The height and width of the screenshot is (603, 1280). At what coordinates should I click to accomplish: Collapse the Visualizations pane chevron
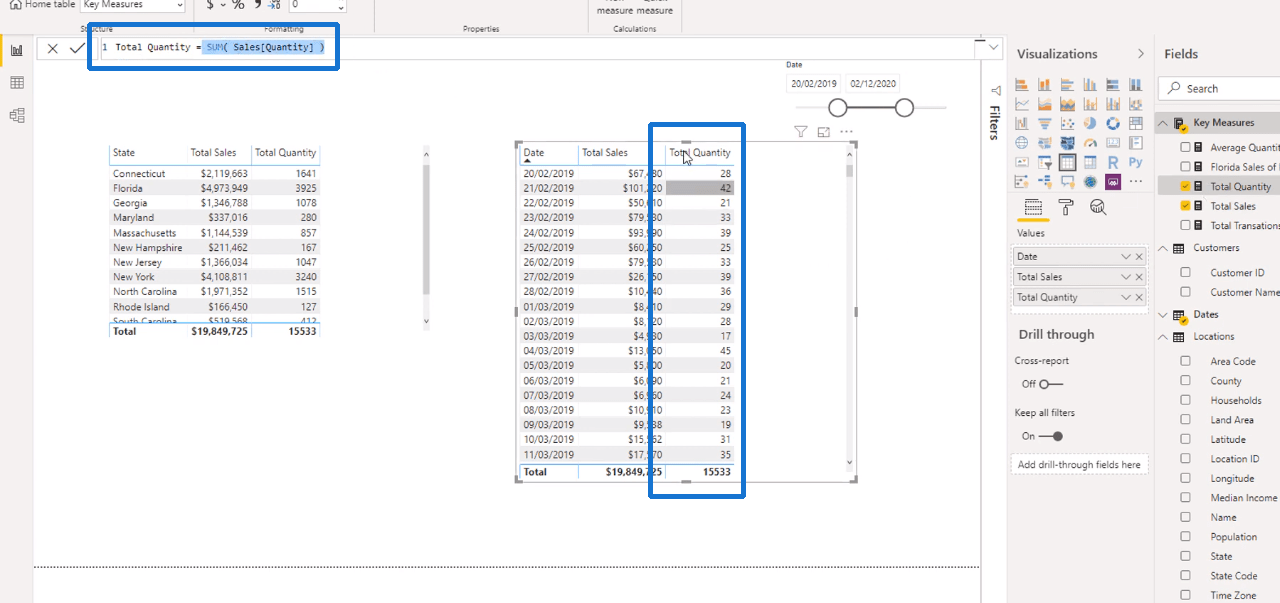(x=1141, y=54)
